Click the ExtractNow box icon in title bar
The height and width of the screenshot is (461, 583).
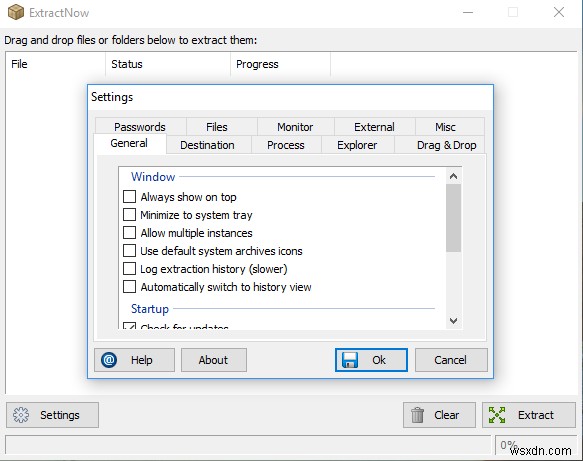pyautogui.click(x=16, y=12)
